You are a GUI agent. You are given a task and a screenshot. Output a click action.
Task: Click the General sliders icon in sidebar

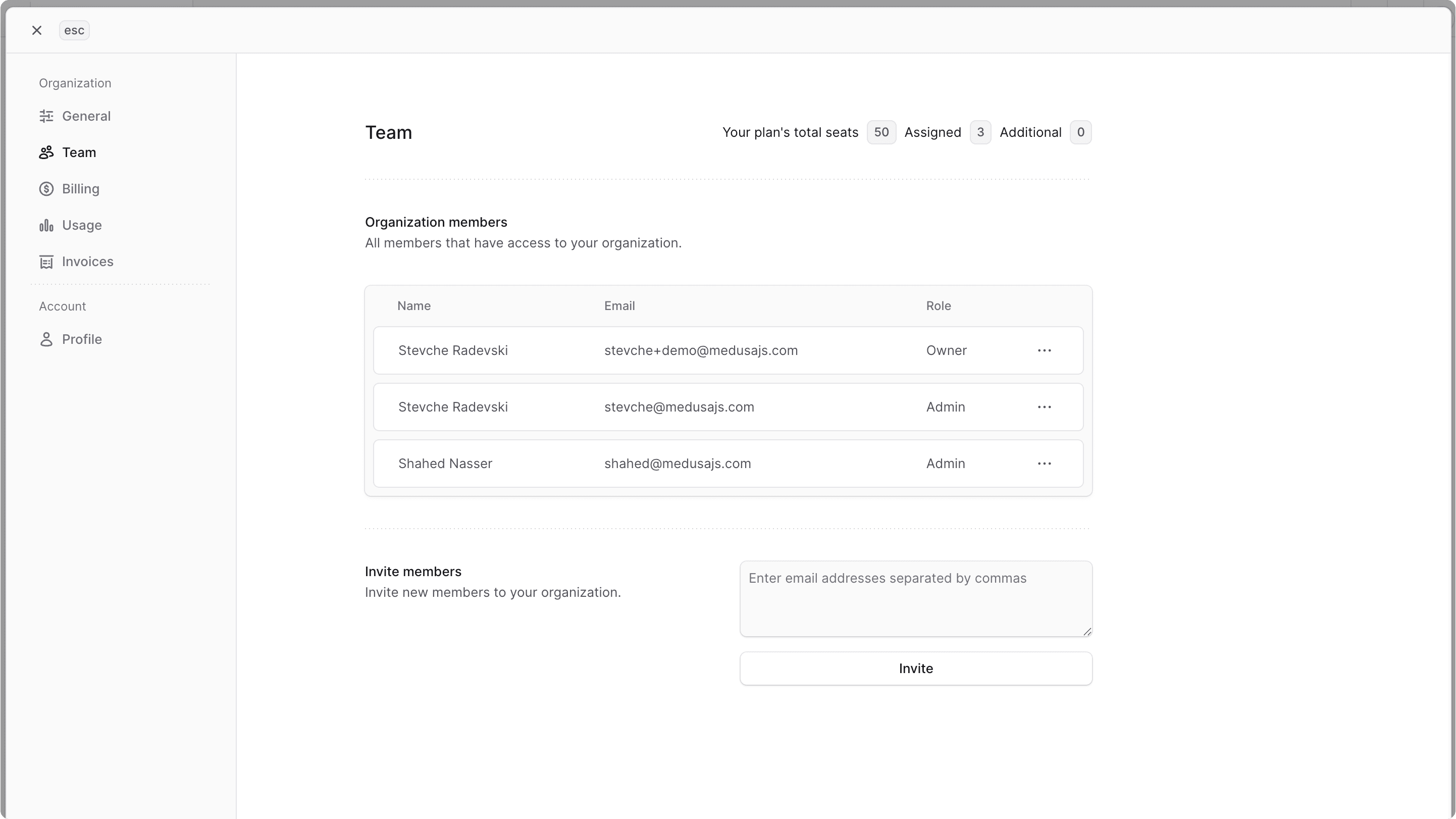point(46,117)
